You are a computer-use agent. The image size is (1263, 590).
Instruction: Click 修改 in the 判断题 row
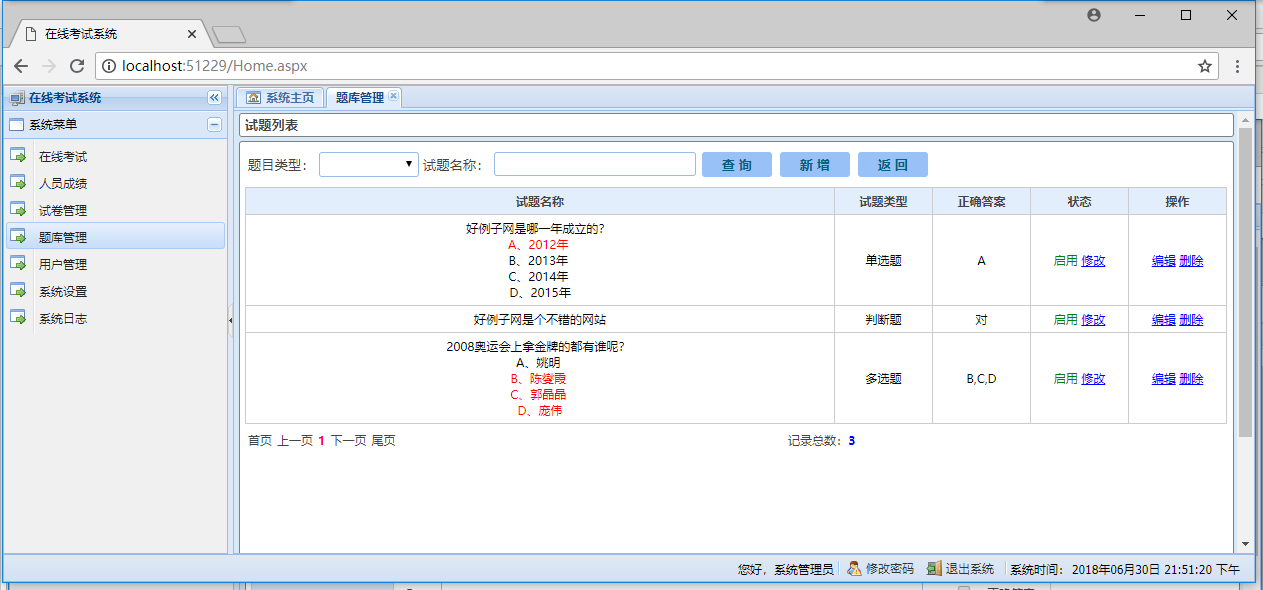point(1093,320)
